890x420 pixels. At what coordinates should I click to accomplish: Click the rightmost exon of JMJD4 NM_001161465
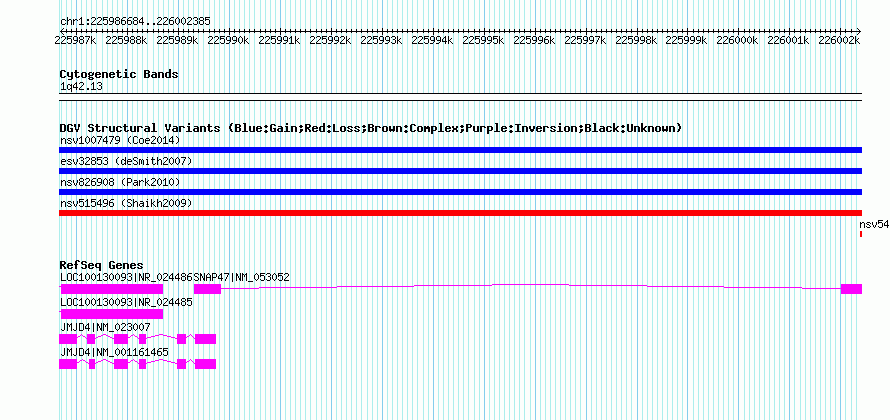click(x=205, y=364)
